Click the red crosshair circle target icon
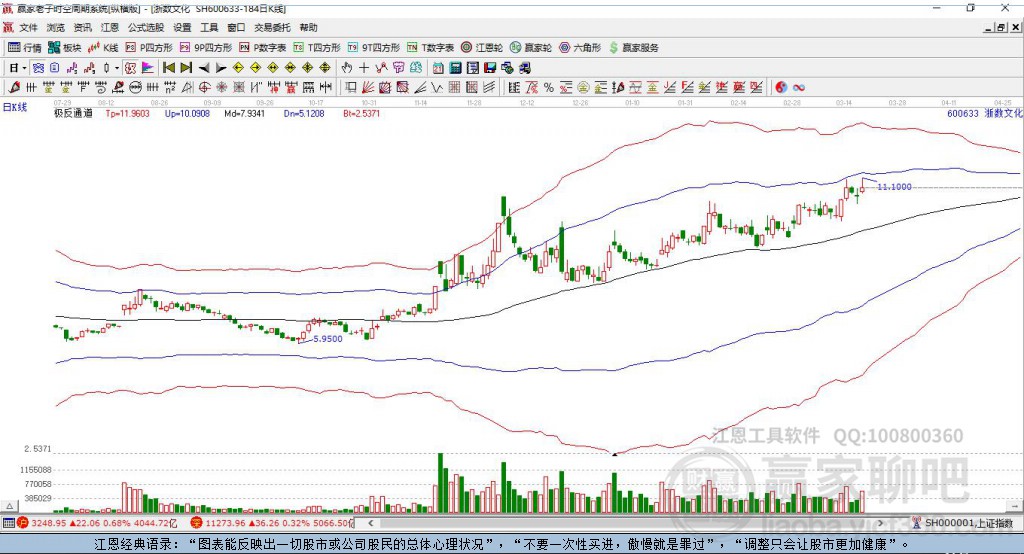 [204, 87]
